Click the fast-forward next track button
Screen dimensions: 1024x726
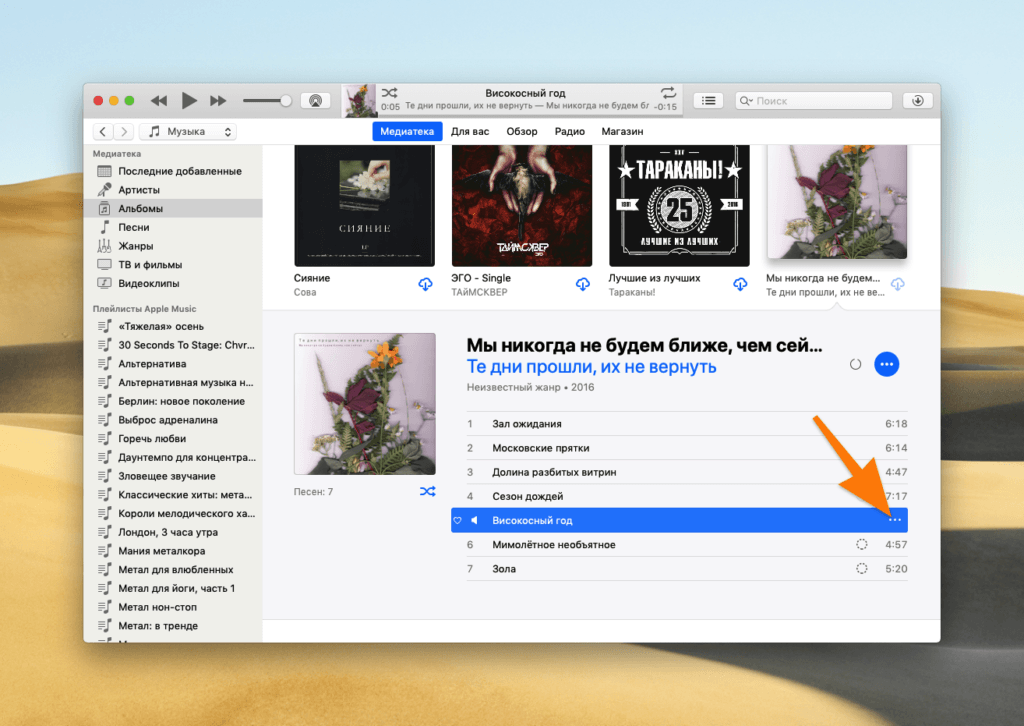pyautogui.click(x=218, y=101)
